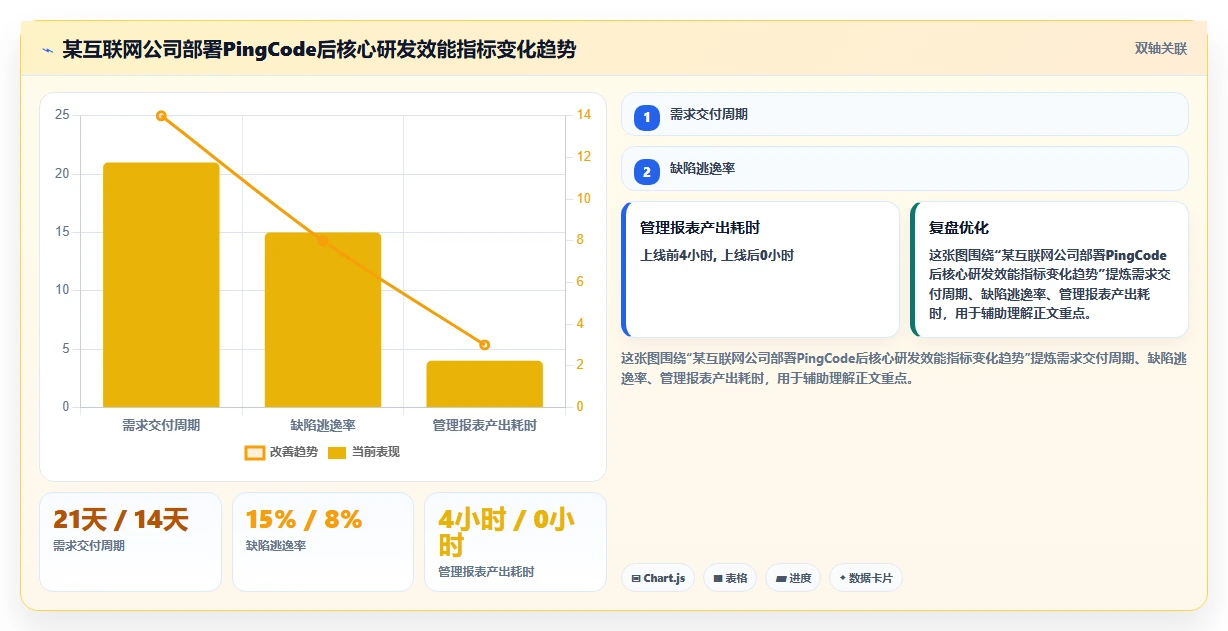The height and width of the screenshot is (631, 1228).
Task: Click x-axis label 管理报表产出耗时
Action: [484, 425]
